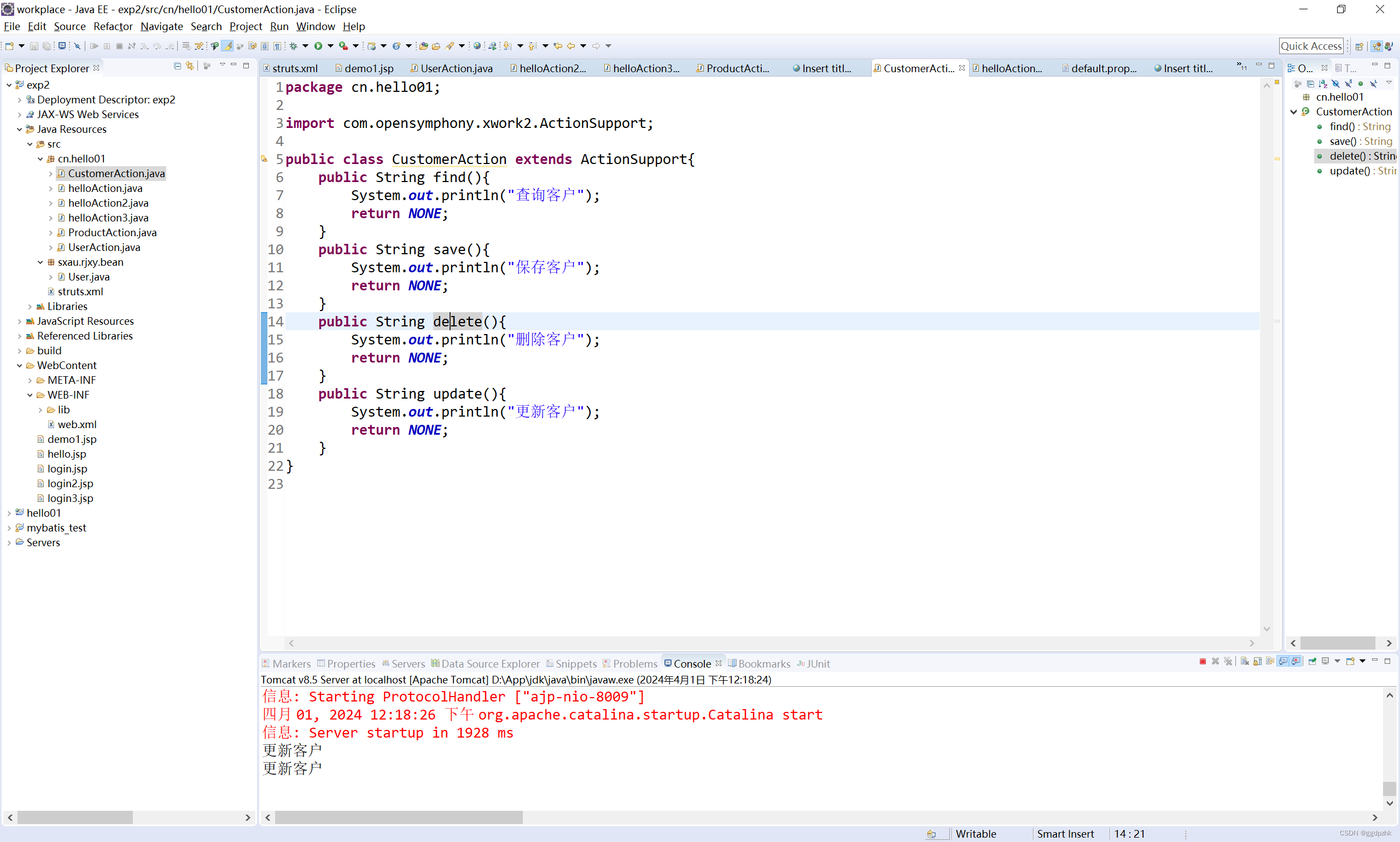The height and width of the screenshot is (842, 1400).
Task: Click the red Terminate button in Console
Action: pos(1203,662)
